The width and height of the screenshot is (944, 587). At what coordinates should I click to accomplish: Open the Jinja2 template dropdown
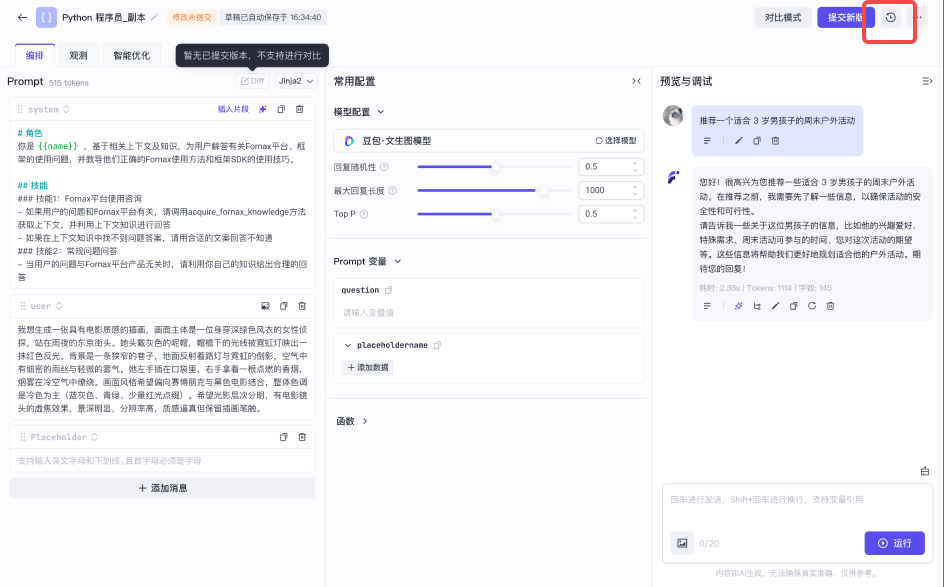(x=296, y=81)
